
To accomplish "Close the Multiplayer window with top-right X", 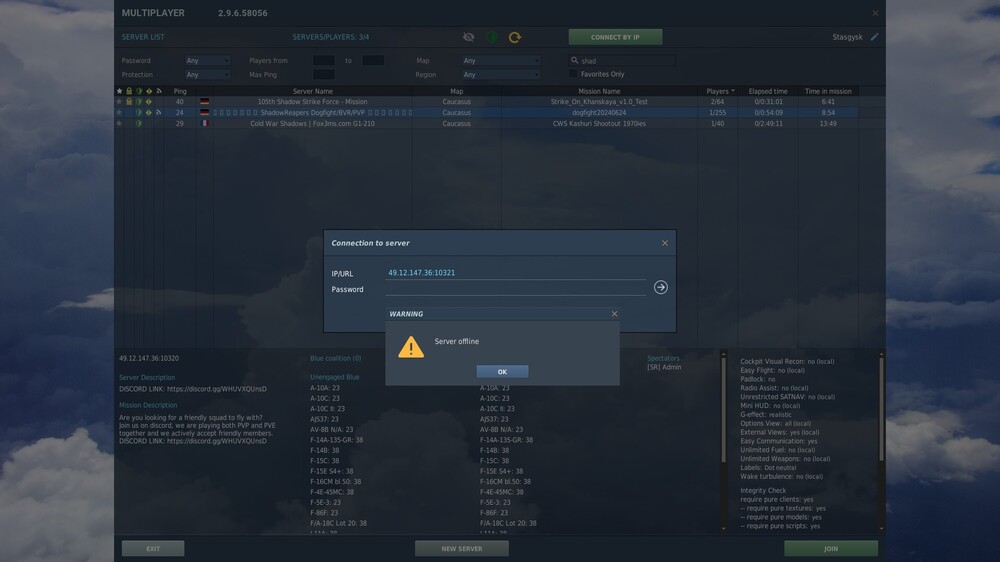I will 875,13.
